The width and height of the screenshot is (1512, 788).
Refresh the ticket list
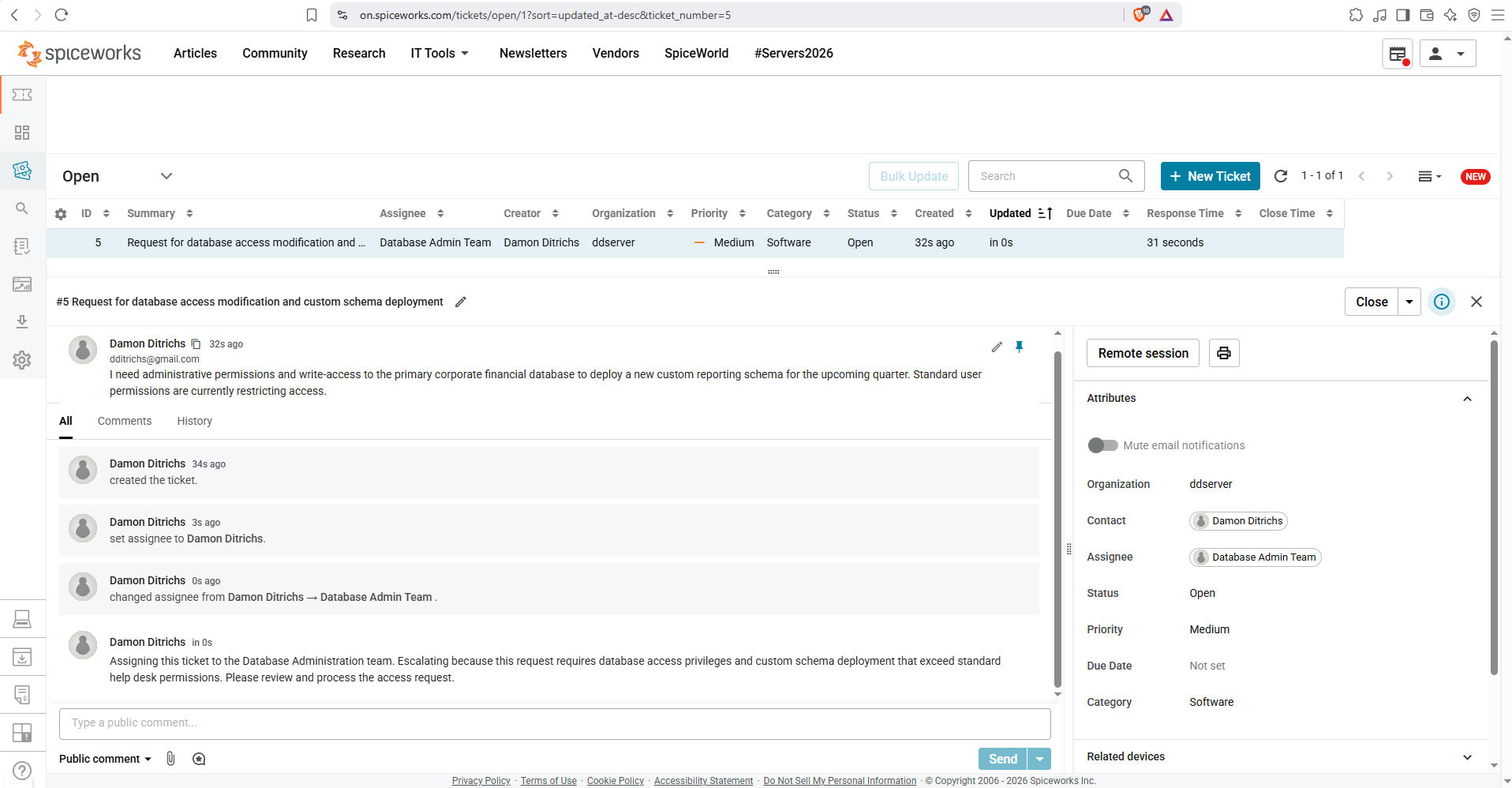point(1281,176)
